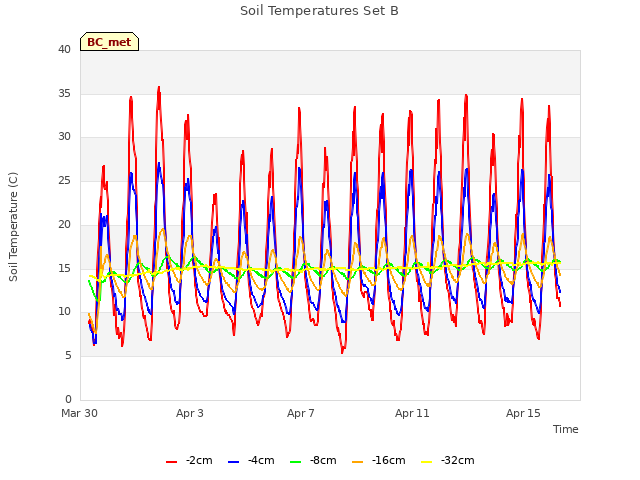Toggle the -2cm series legend entry
Image resolution: width=640 pixels, height=480 pixels.
189,461
